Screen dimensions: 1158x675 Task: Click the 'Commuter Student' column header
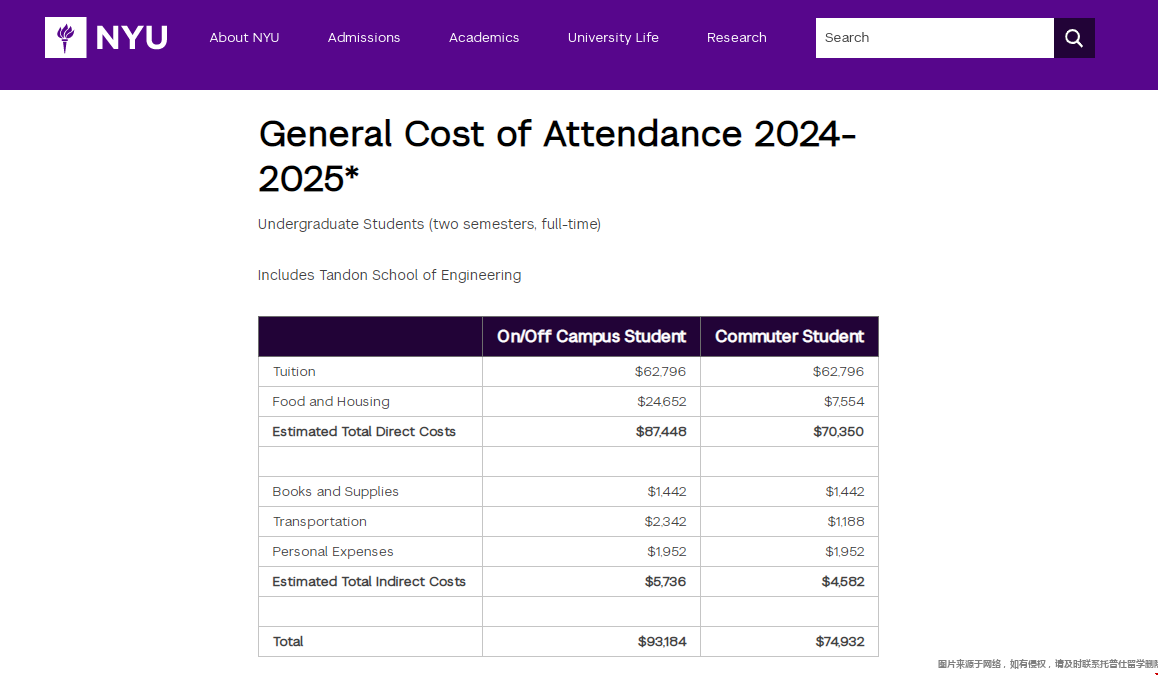point(789,337)
